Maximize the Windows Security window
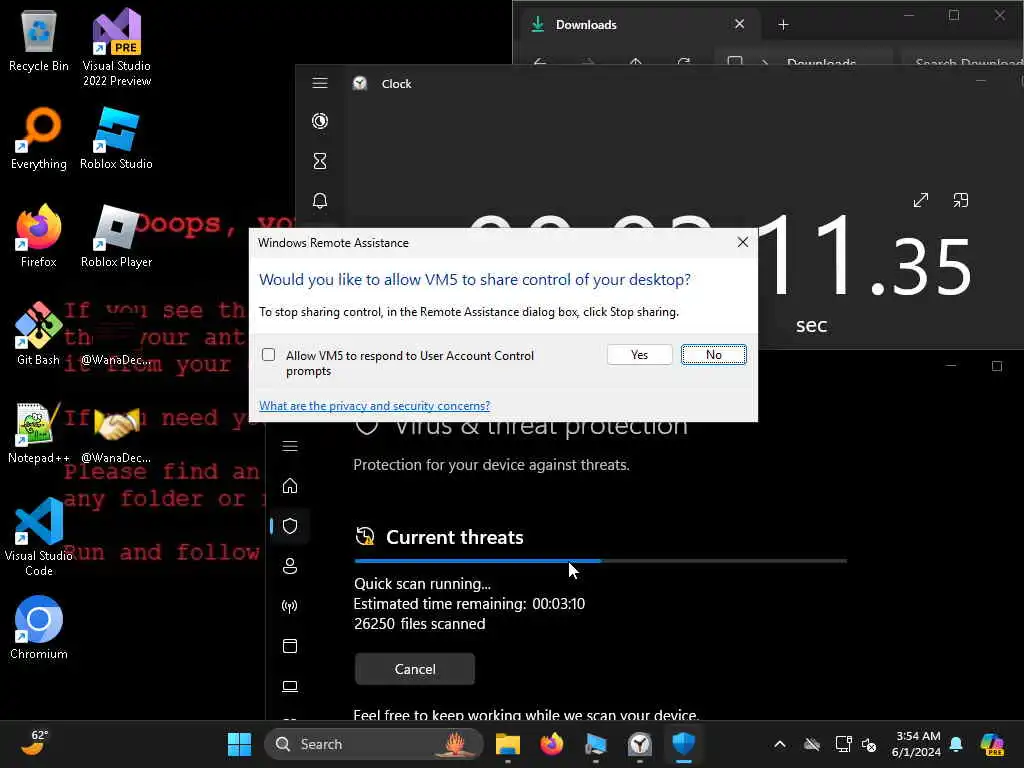This screenshot has height=768, width=1024. point(997,366)
